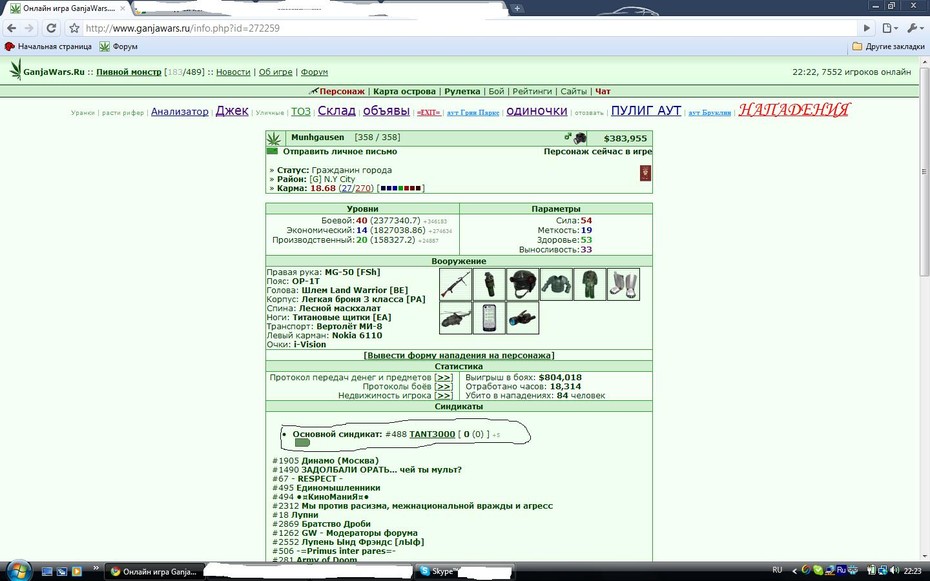Open Рейтинги in the game menu

[x=532, y=91]
